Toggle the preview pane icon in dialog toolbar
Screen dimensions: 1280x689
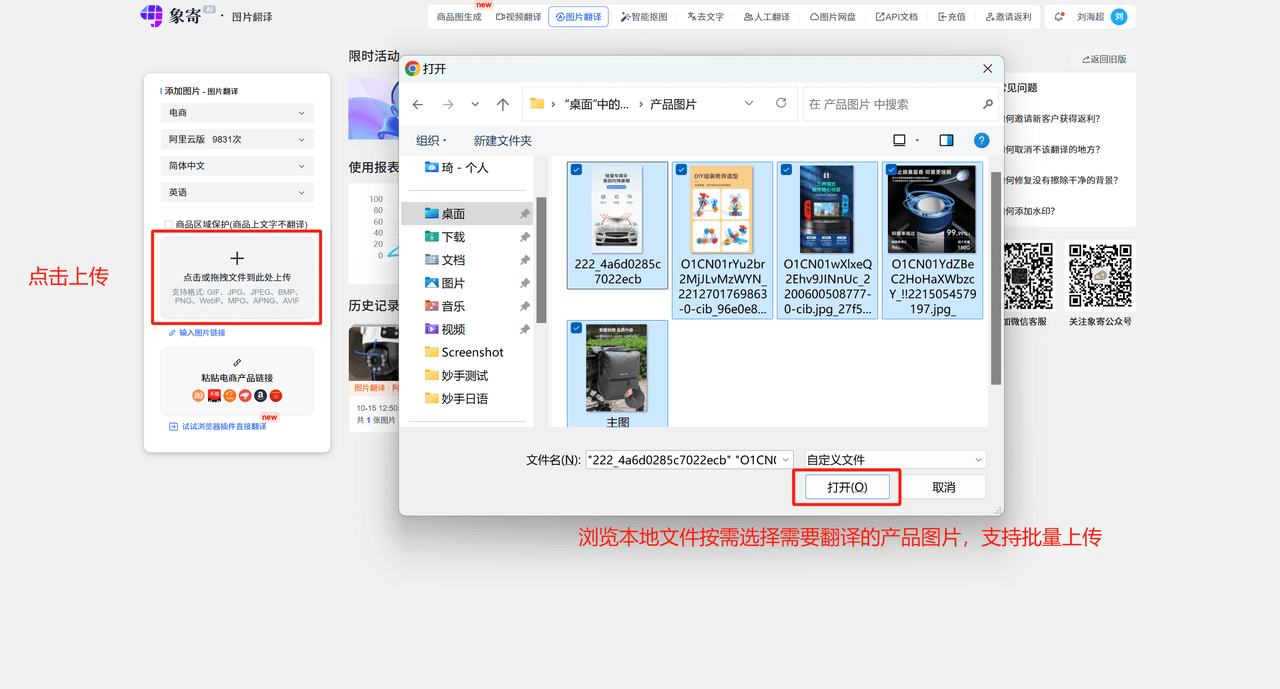tap(945, 140)
